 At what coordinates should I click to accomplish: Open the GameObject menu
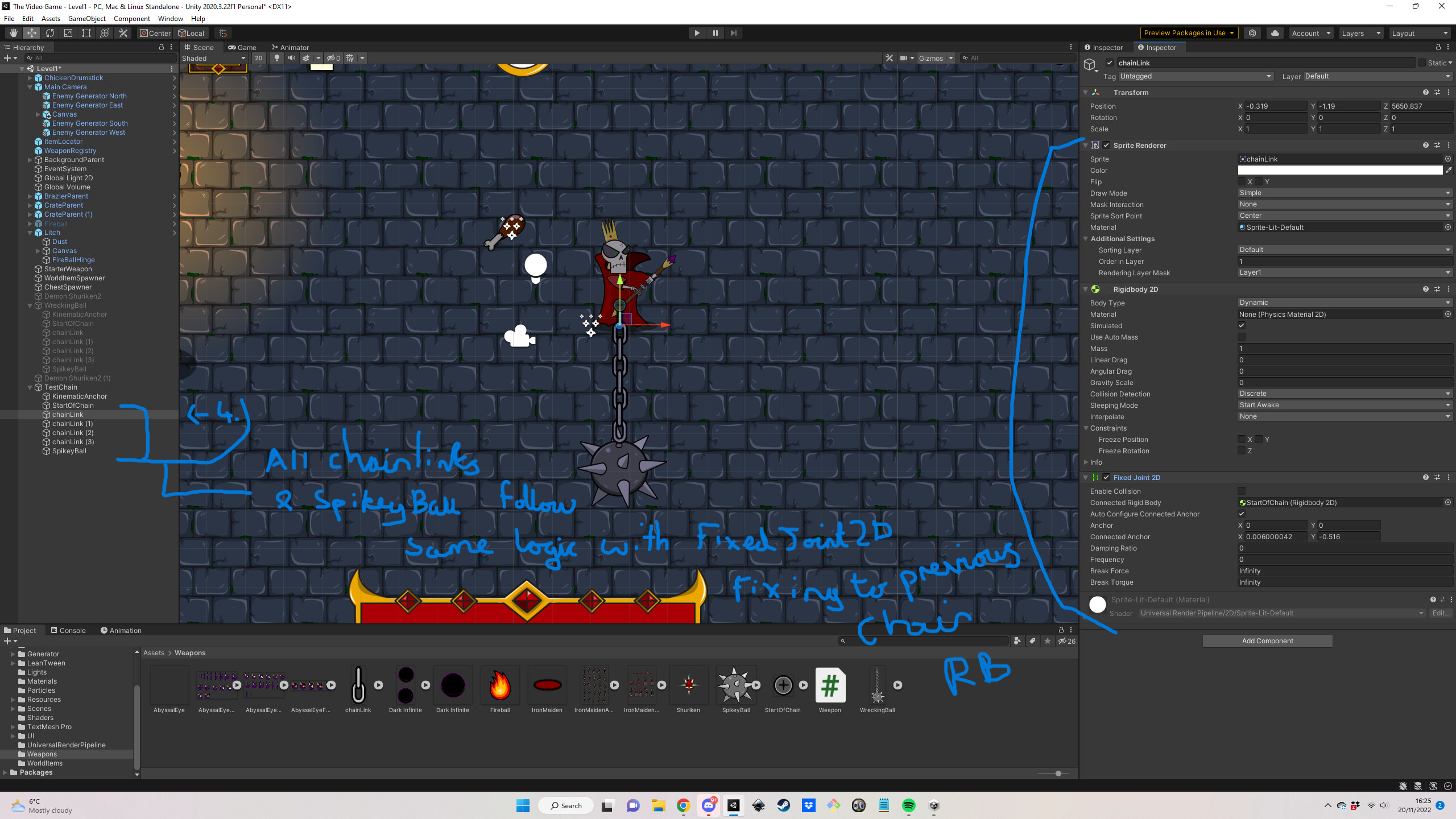click(x=86, y=18)
